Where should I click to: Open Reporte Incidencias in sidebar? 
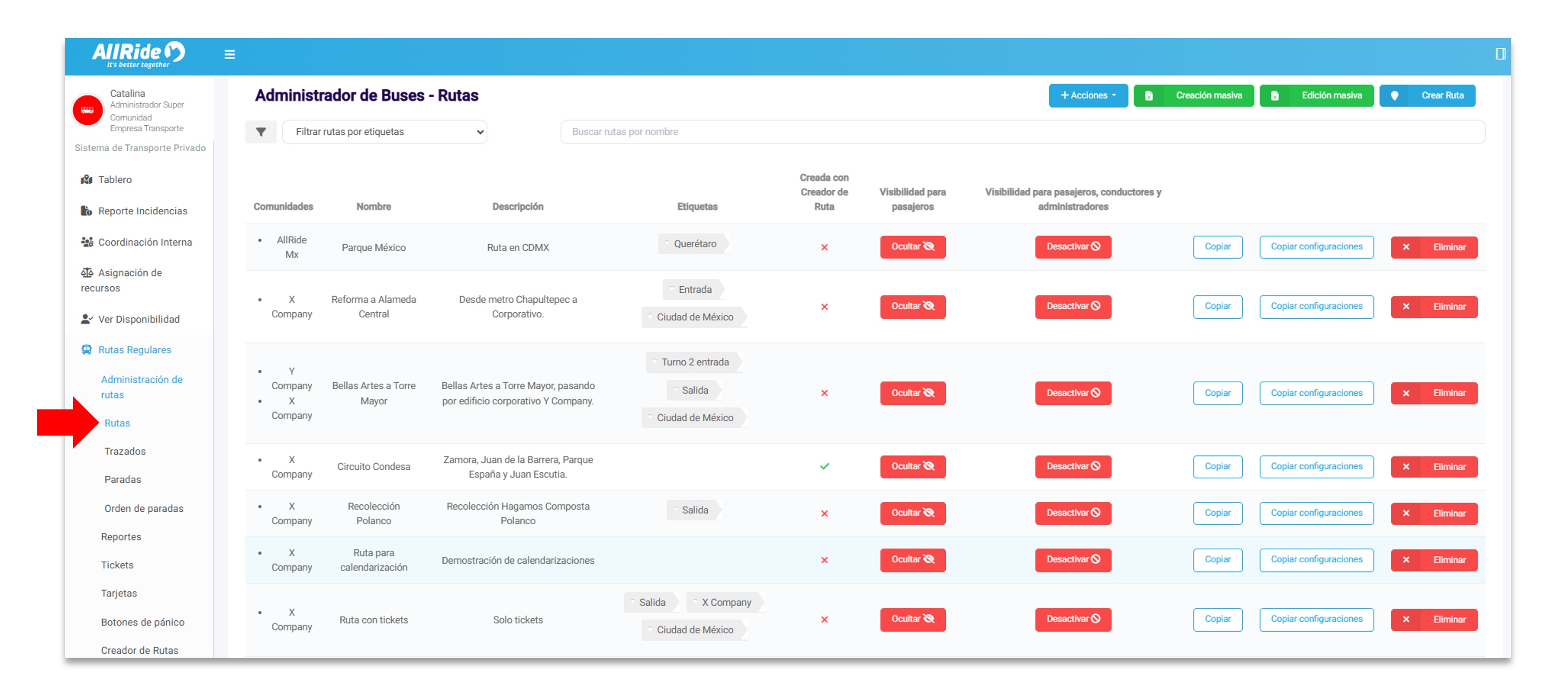[x=142, y=210]
